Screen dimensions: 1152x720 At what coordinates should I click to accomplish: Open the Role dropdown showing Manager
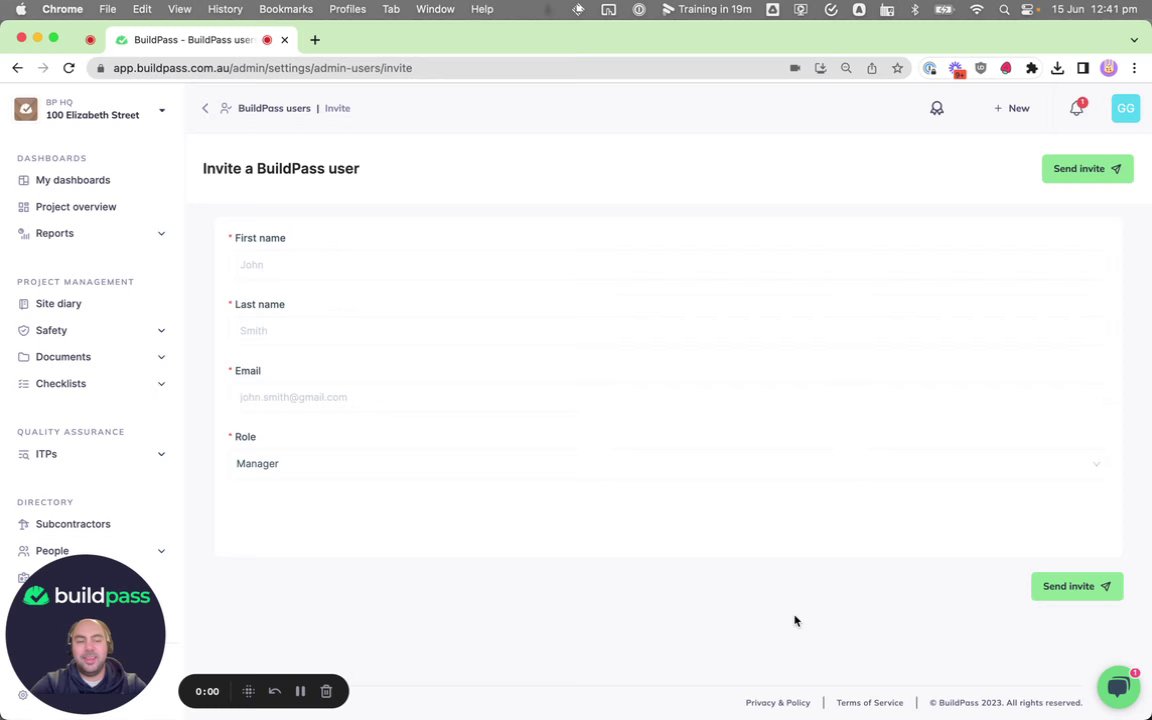tap(668, 464)
